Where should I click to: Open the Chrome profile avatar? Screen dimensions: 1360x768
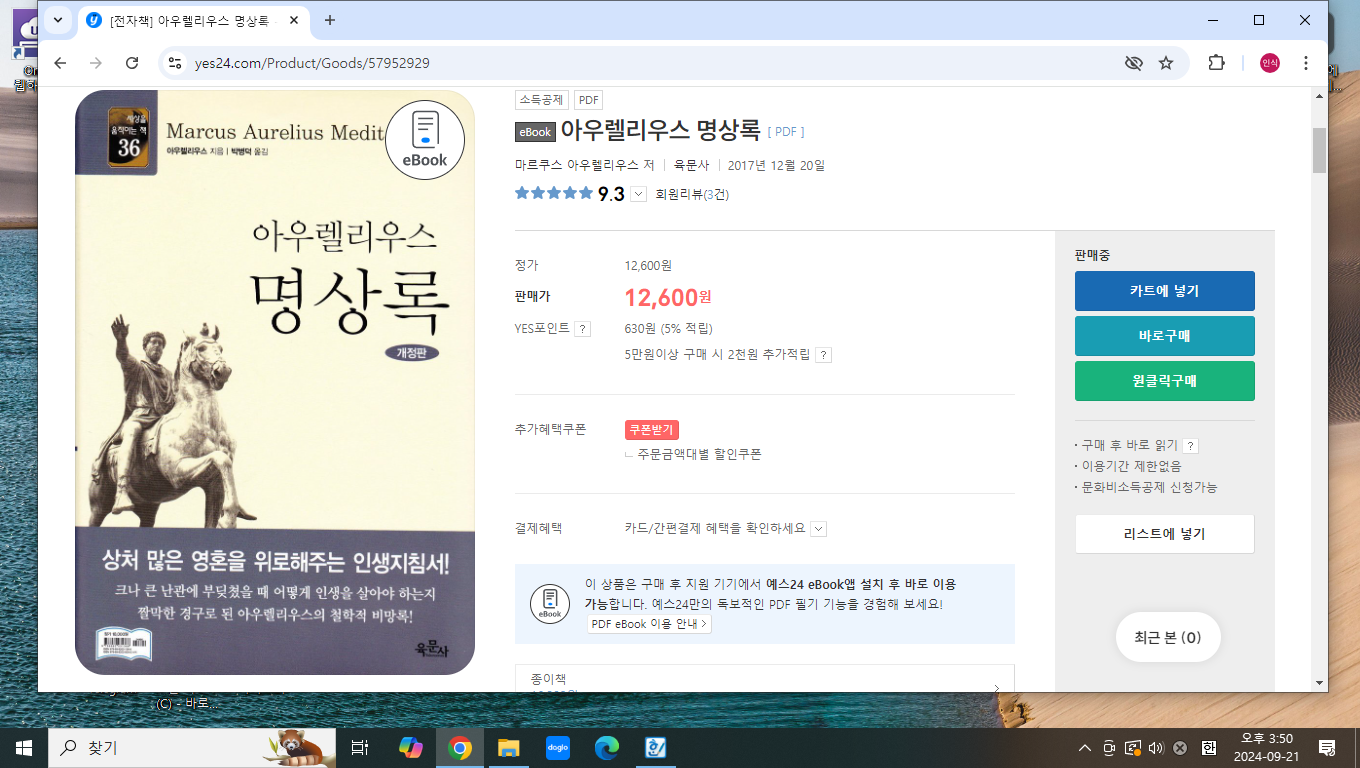pyautogui.click(x=1269, y=63)
